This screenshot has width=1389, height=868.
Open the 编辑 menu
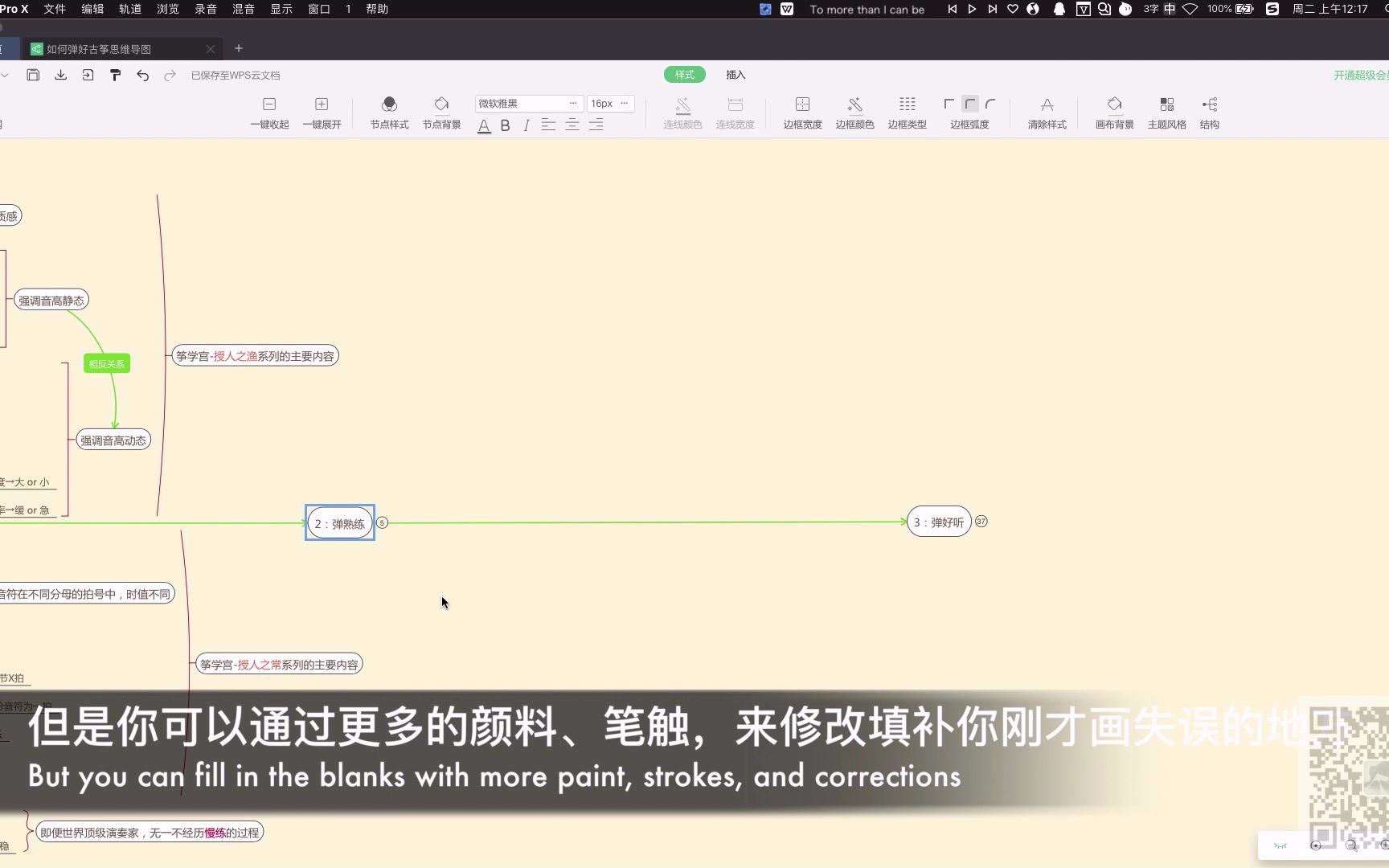(x=92, y=9)
